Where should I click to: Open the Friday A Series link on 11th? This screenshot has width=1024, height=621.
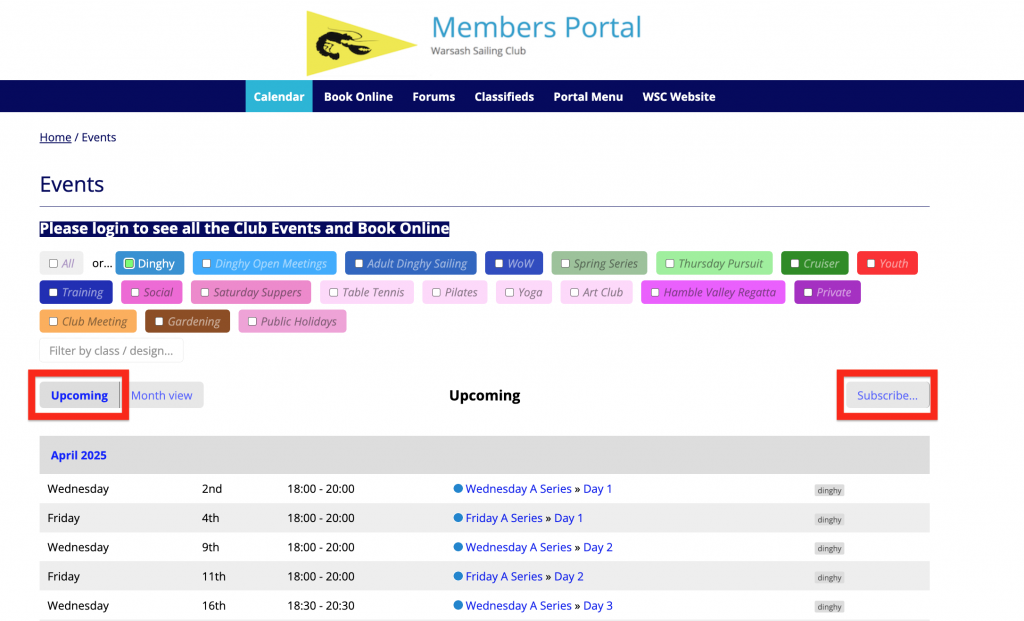point(504,576)
